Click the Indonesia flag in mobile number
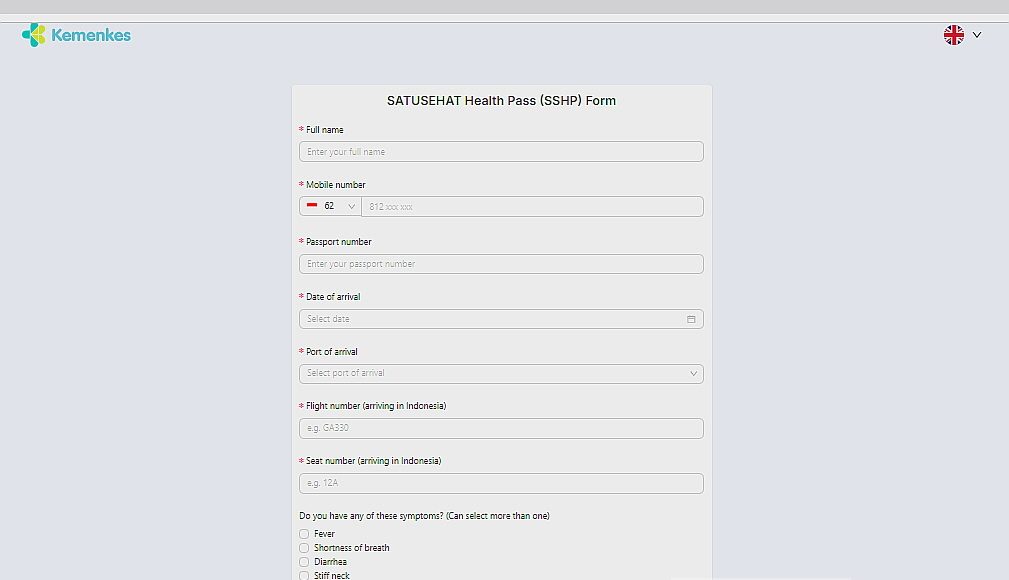The width and height of the screenshot is (1009, 580). tap(312, 205)
